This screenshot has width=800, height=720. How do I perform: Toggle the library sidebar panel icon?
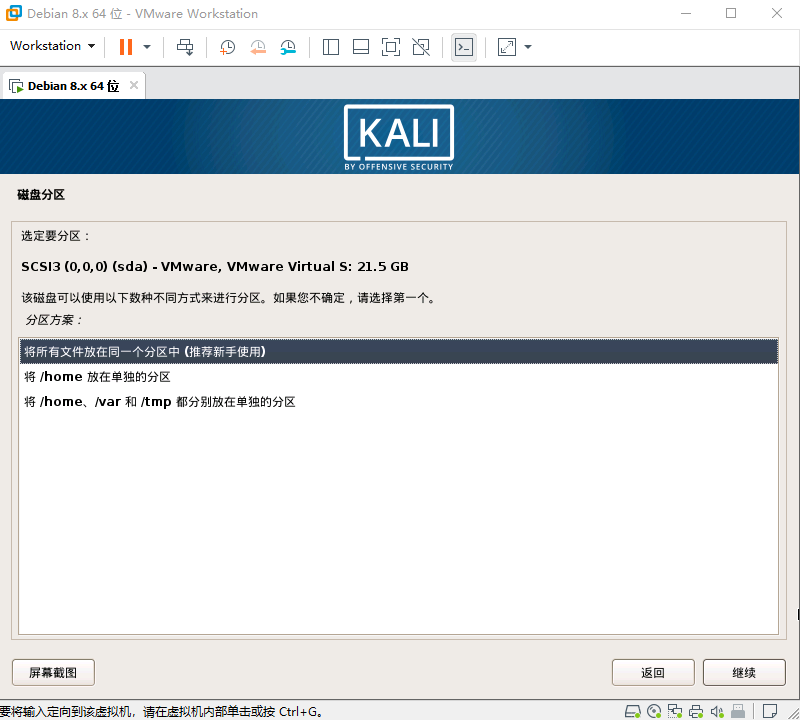(x=331, y=47)
